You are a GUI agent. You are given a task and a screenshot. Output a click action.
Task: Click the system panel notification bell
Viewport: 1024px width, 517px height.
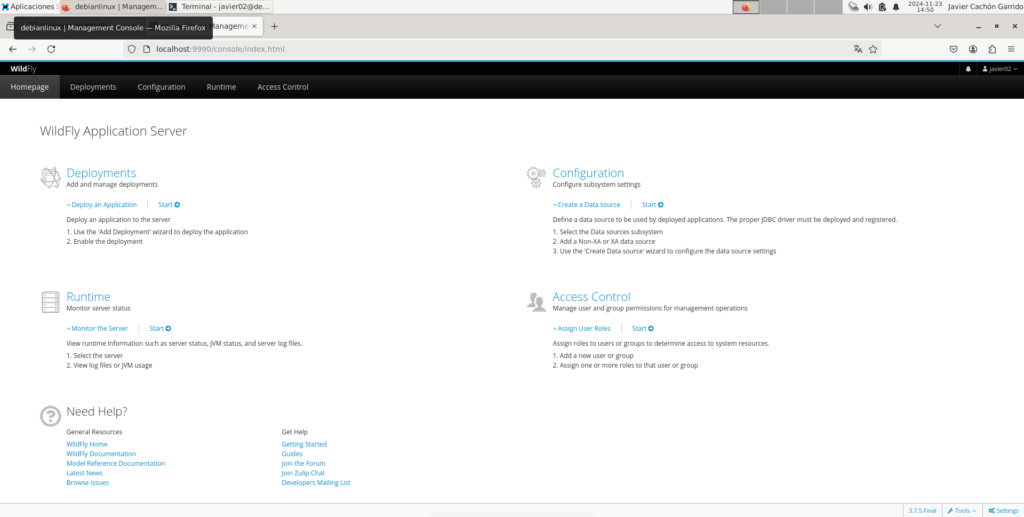[896, 7]
